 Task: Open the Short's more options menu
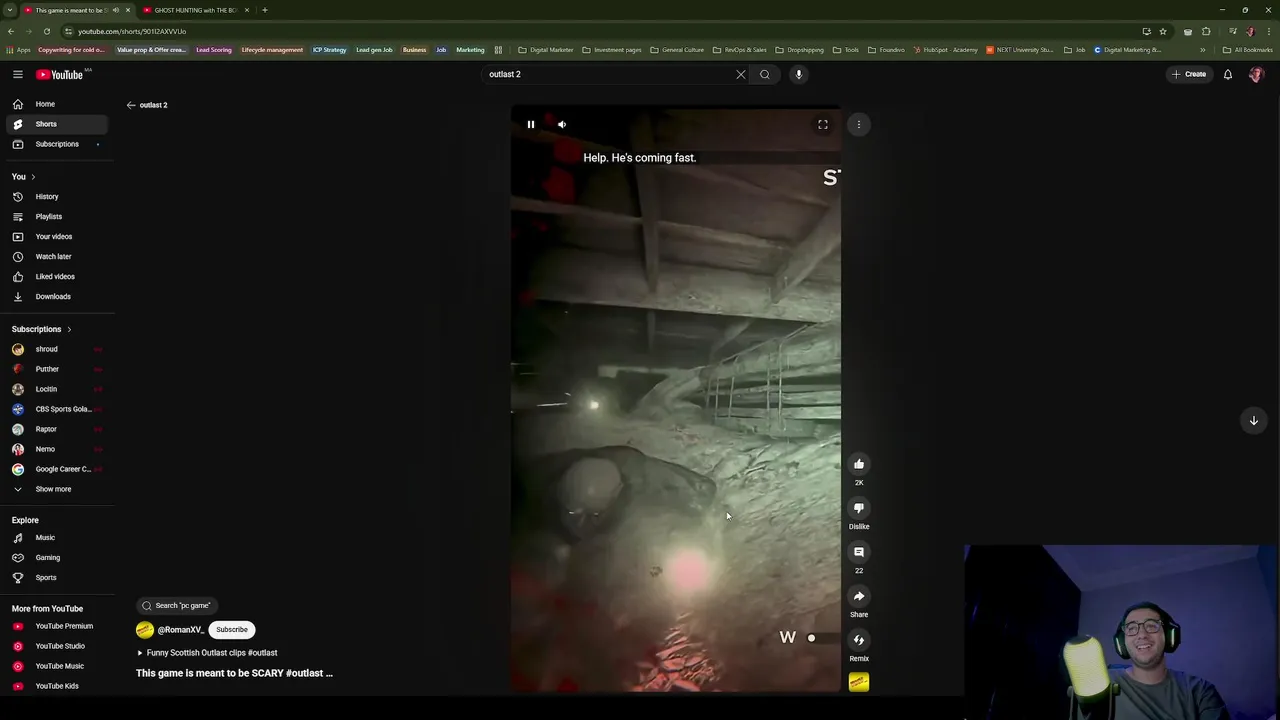coord(859,125)
